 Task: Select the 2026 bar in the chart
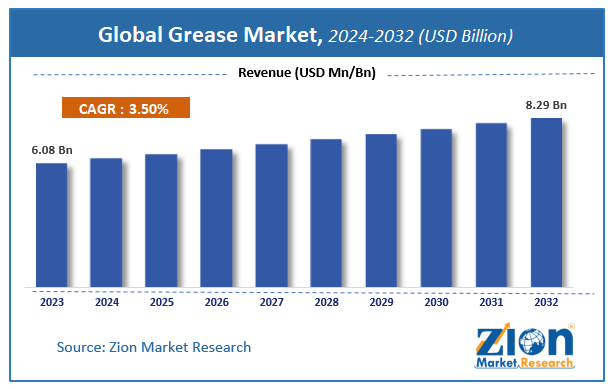coord(216,218)
